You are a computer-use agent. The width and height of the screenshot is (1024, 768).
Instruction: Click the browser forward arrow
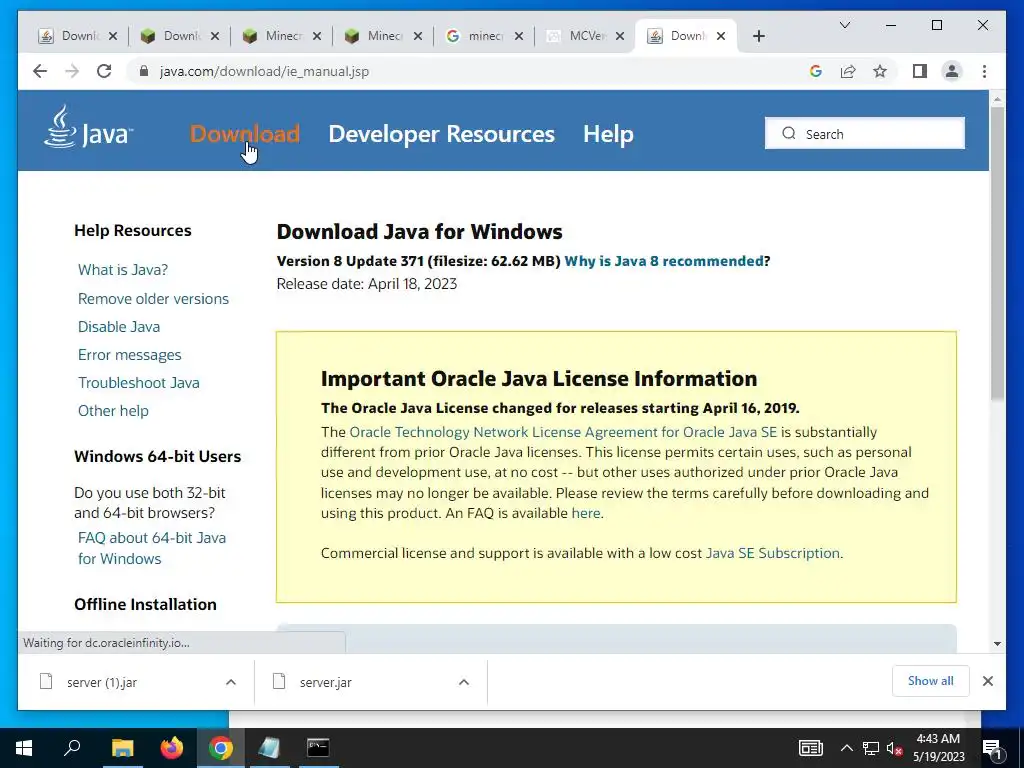point(72,71)
